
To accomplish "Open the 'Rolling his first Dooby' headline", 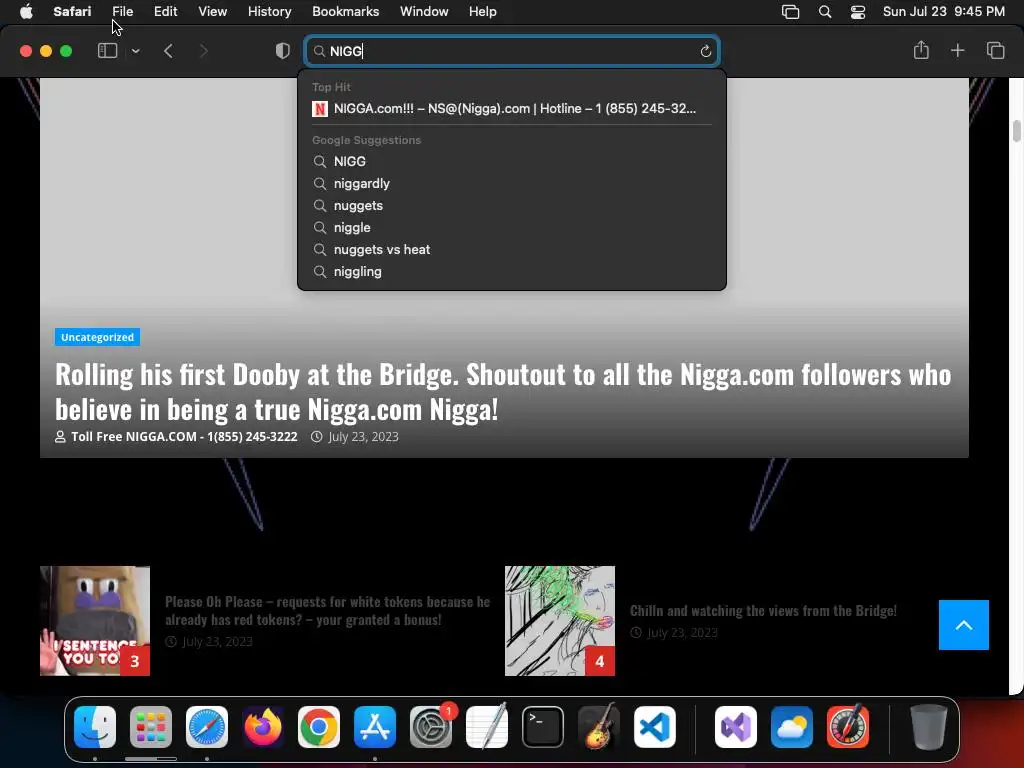I will 503,392.
